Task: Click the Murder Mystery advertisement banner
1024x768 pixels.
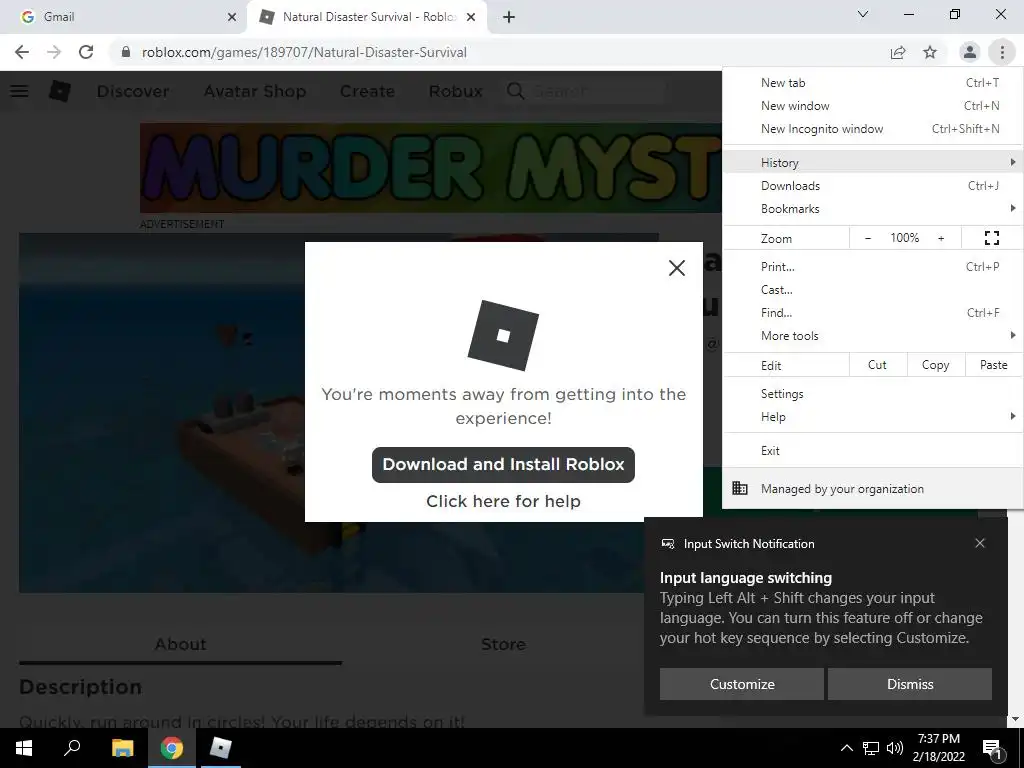Action: tap(431, 168)
